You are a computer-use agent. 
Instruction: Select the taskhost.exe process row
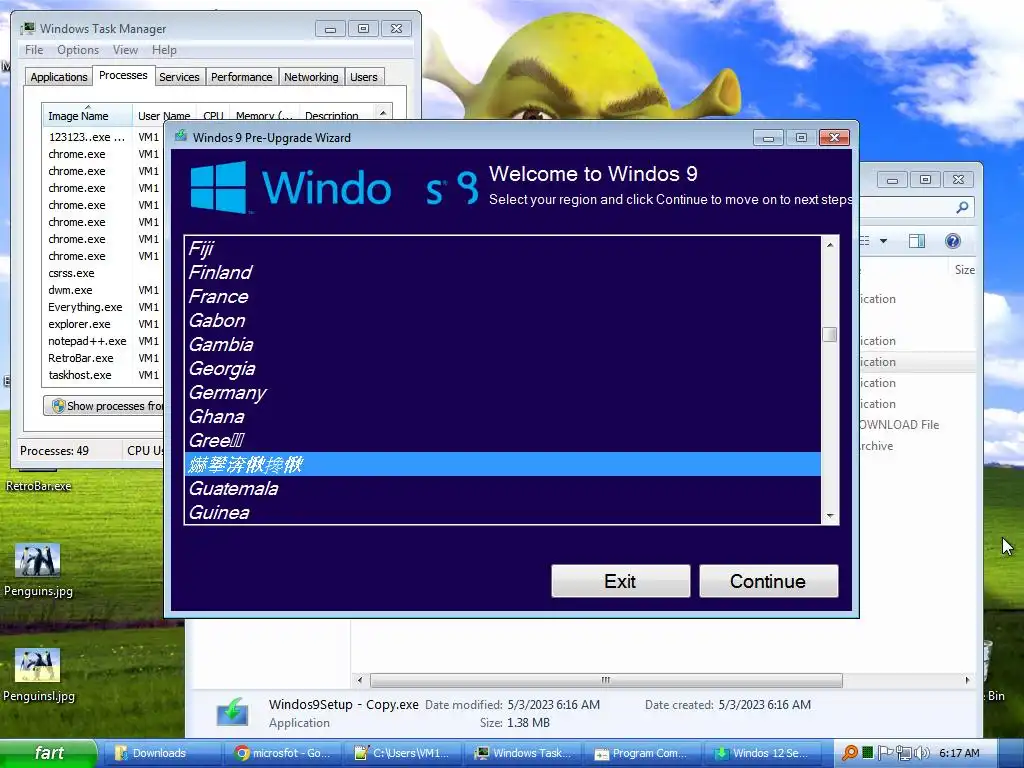pyautogui.click(x=104, y=375)
